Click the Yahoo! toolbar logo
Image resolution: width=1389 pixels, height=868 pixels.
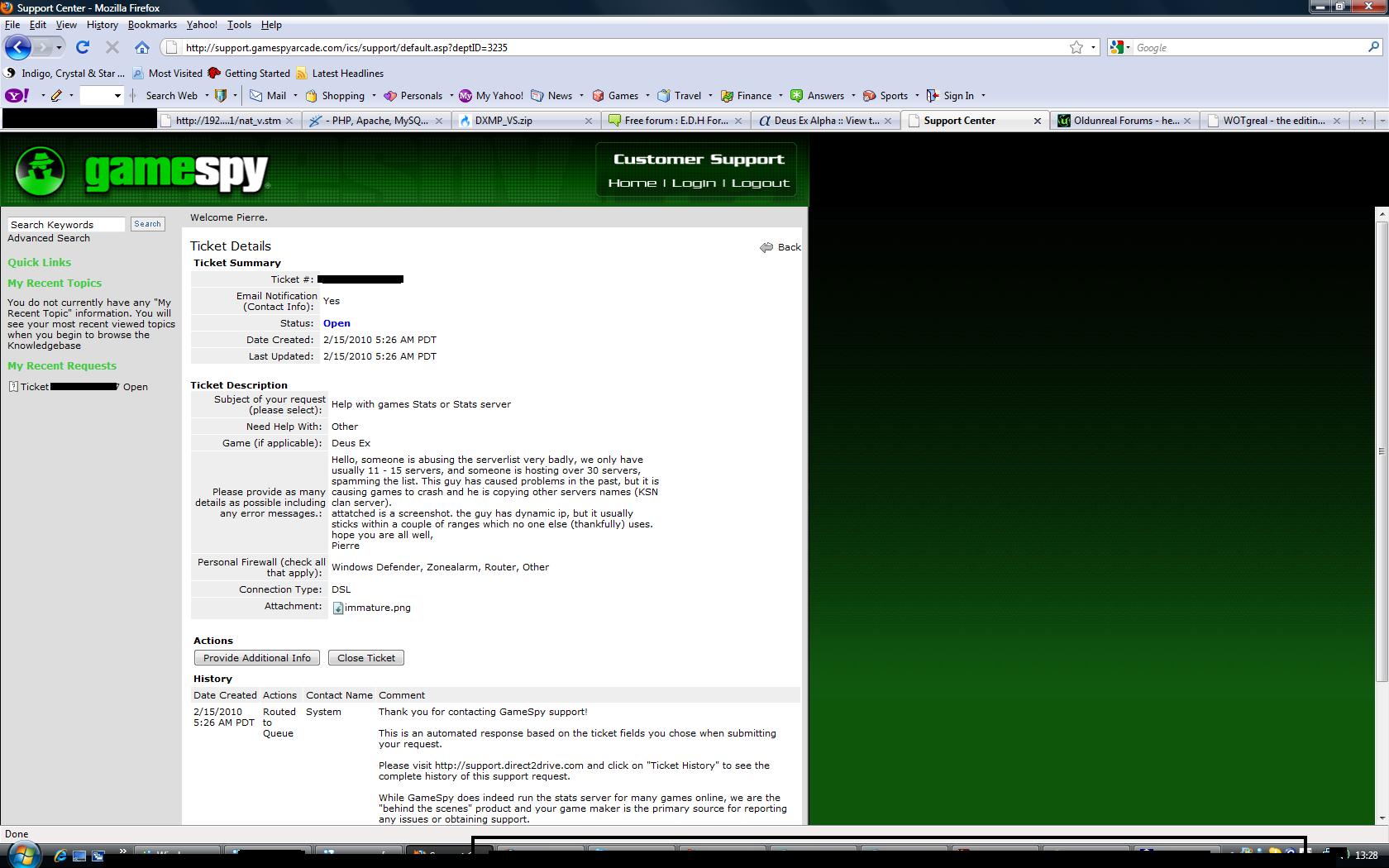17,95
